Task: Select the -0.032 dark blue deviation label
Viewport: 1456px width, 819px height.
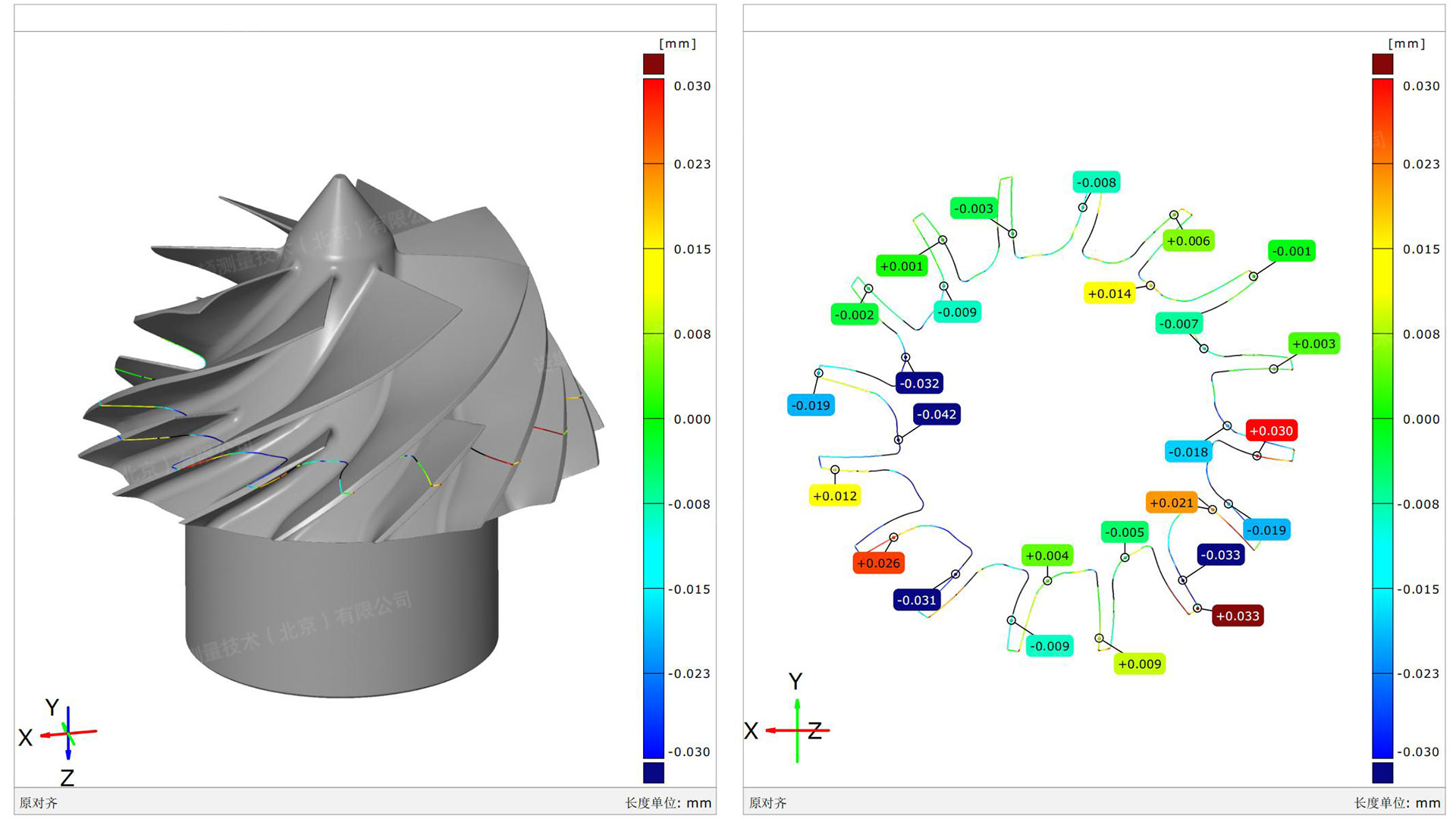Action: click(x=919, y=383)
